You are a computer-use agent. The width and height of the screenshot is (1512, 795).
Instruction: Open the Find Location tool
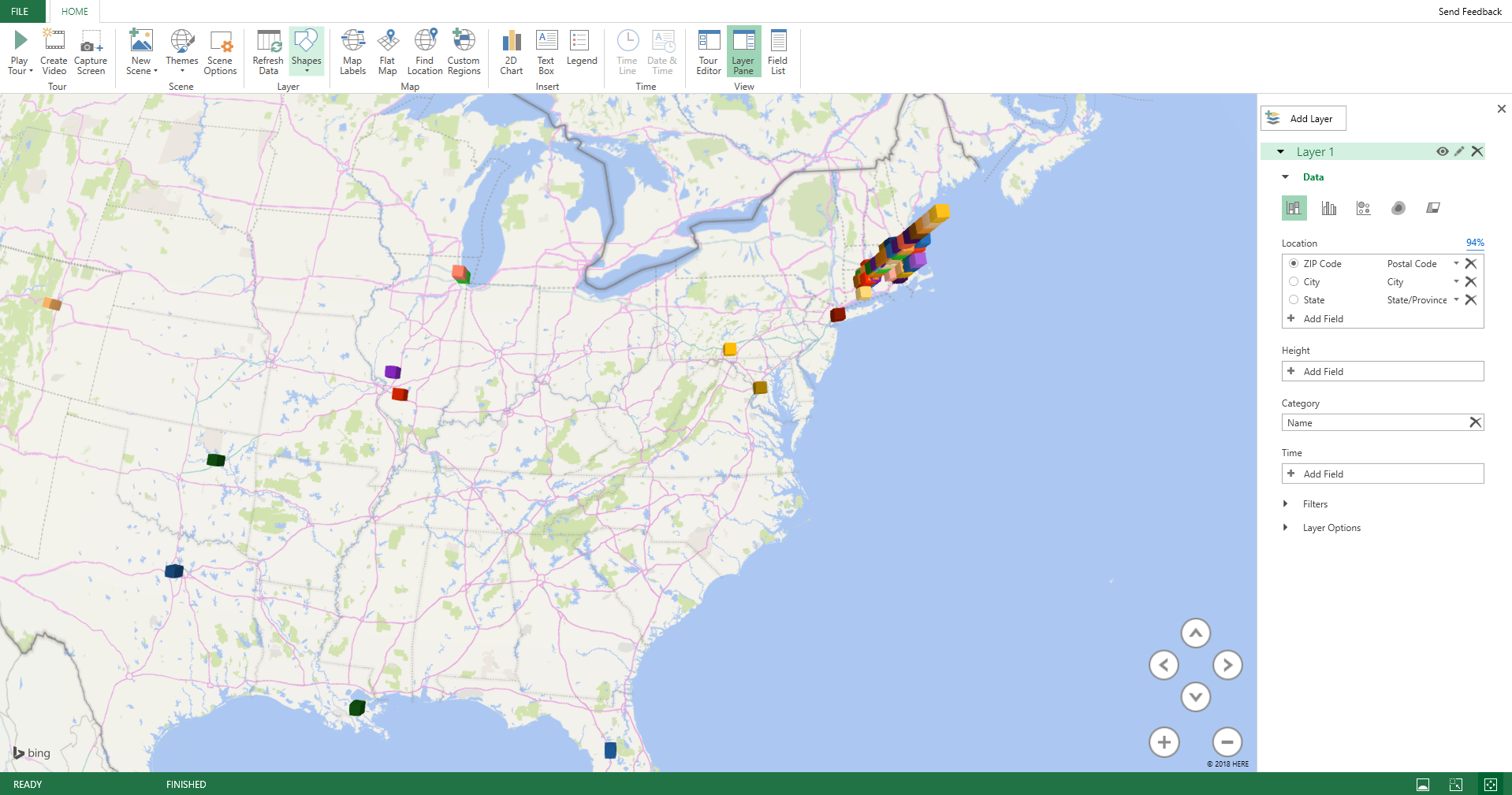425,53
